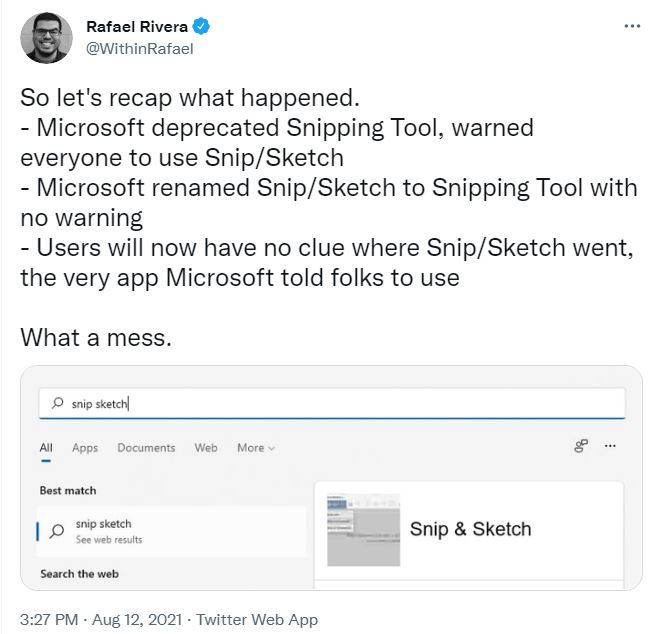The height and width of the screenshot is (634, 649).
Task: Select the All search tab
Action: [46, 448]
